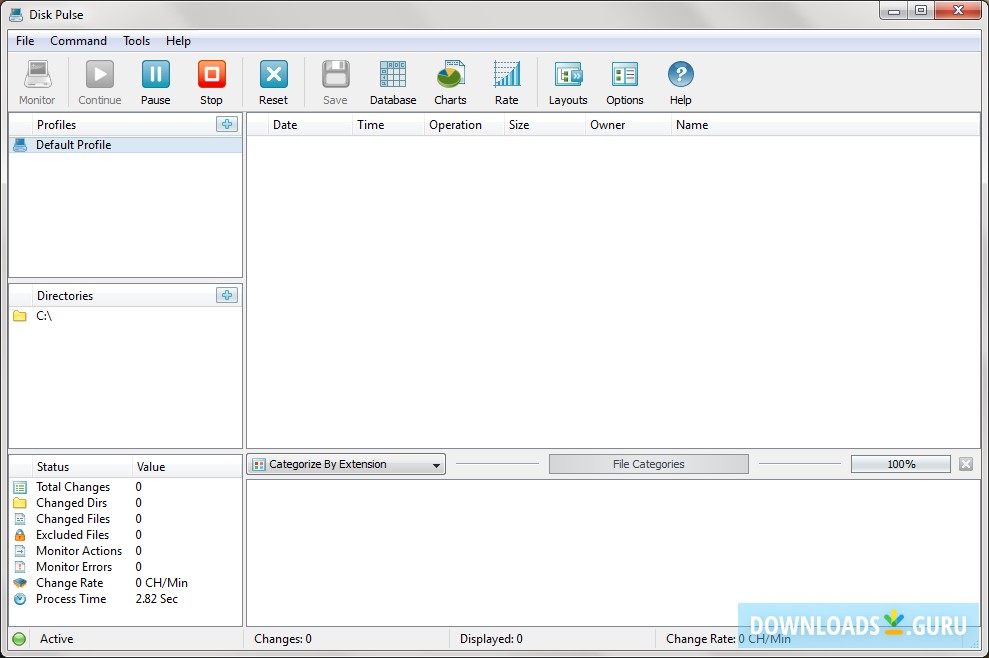Click the Continue toolbar button
Viewport: 989px width, 658px height.
coord(100,82)
